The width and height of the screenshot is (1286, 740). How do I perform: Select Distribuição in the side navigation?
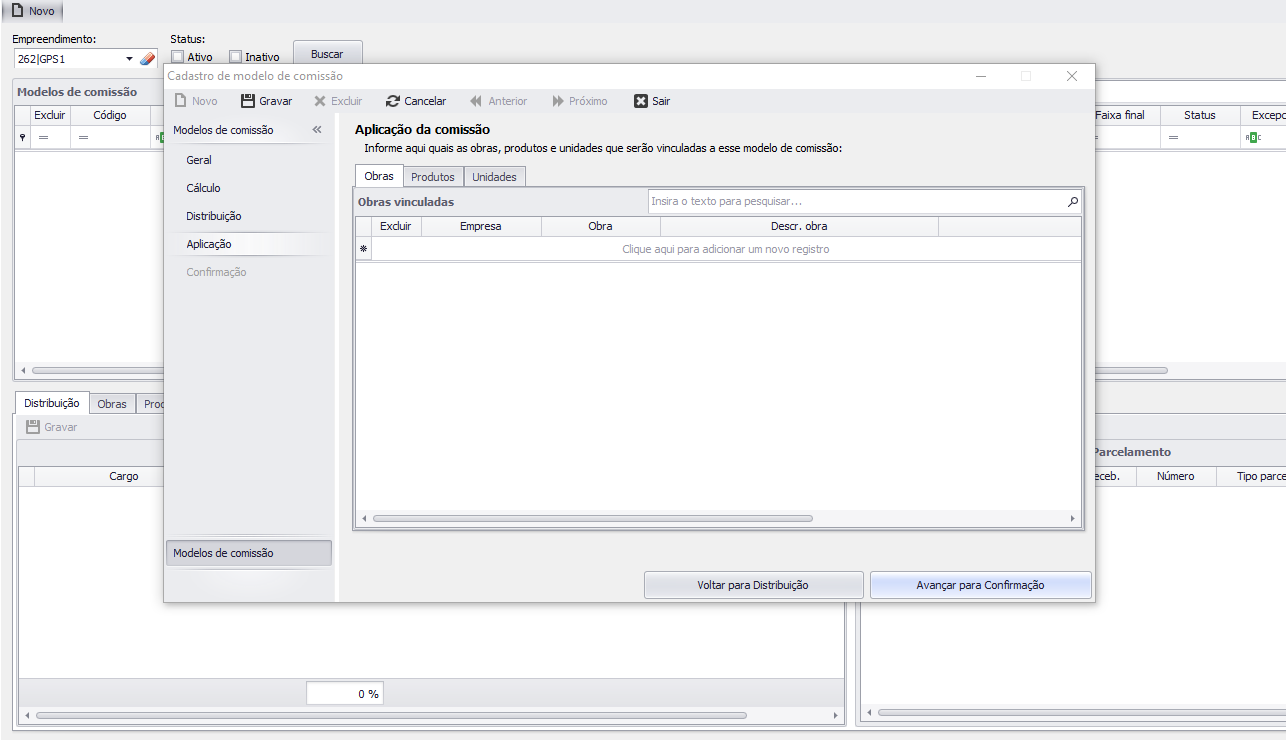(213, 216)
